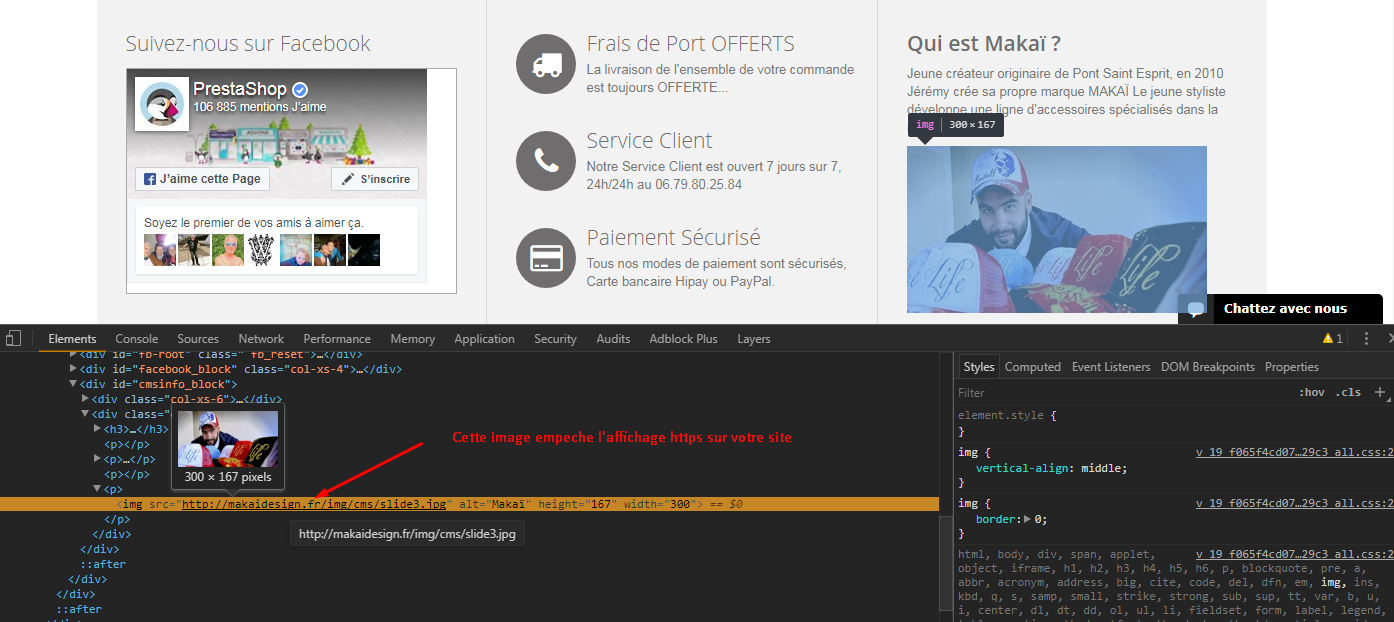Click the delivery truck icon
Screen dimensions: 1394x622
(545, 64)
